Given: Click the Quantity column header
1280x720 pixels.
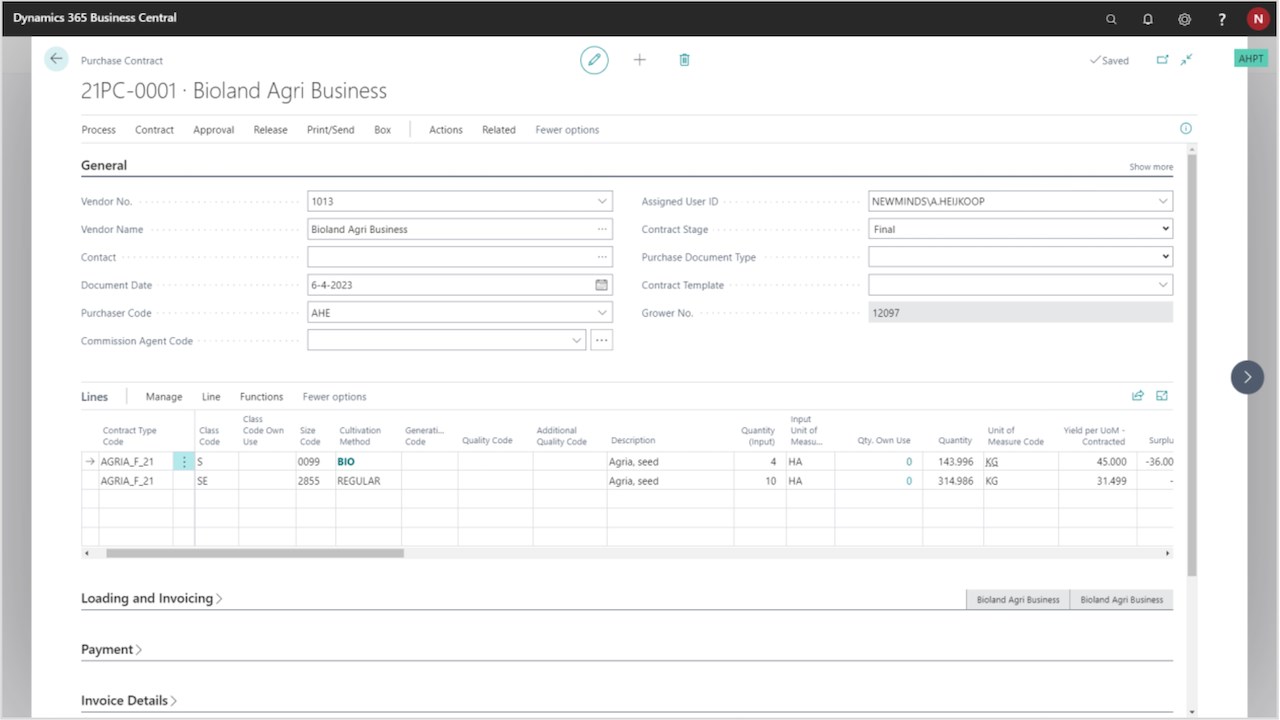Looking at the screenshot, I should coord(954,440).
